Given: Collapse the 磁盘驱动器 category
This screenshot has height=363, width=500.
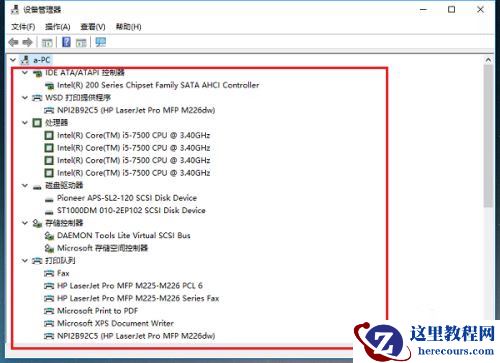Looking at the screenshot, I should coord(25,185).
